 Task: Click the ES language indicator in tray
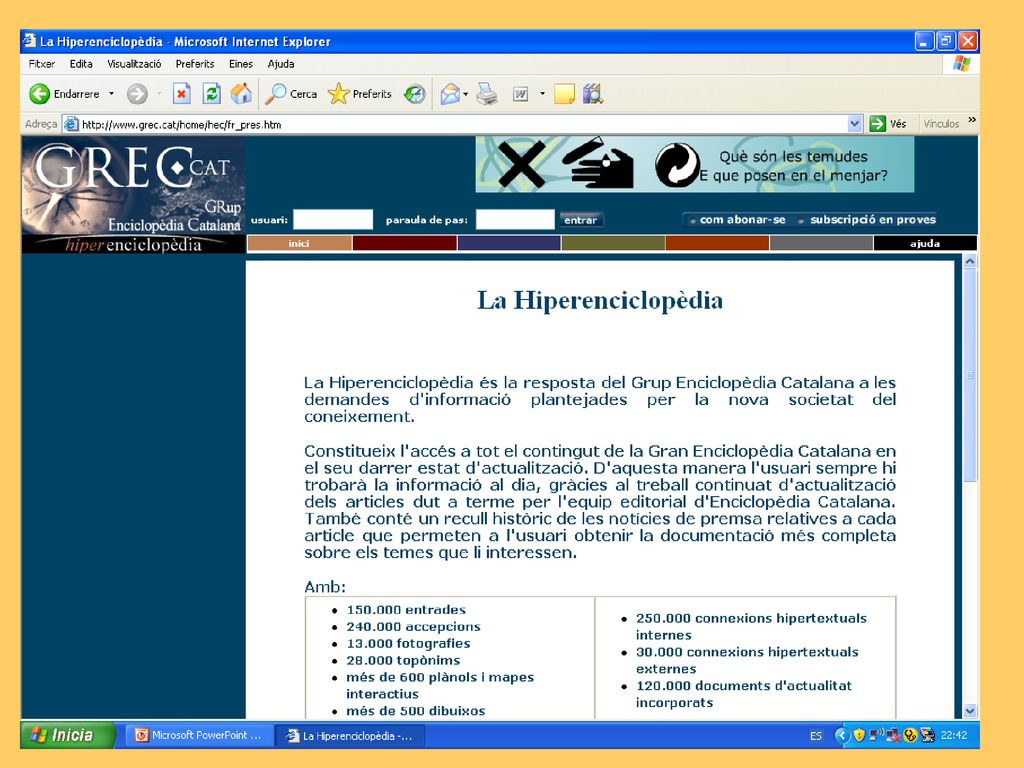click(816, 736)
